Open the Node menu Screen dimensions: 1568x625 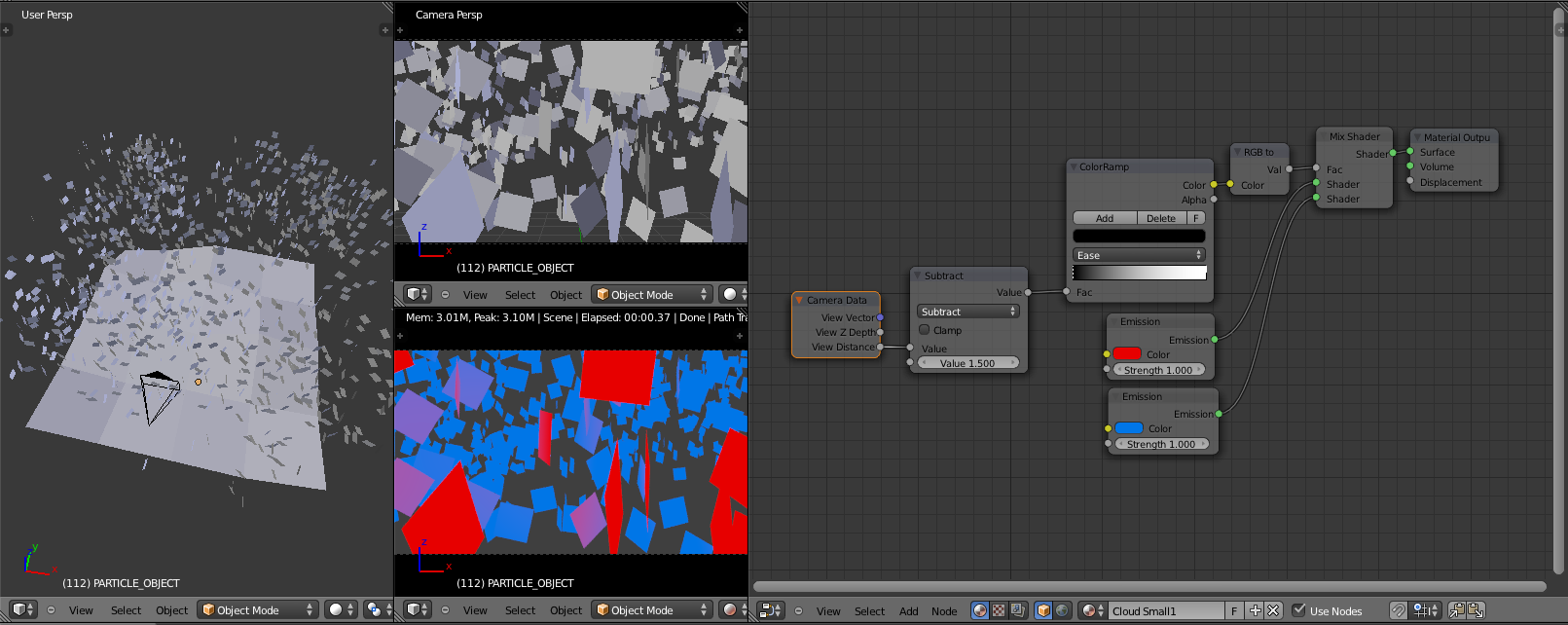(x=944, y=611)
